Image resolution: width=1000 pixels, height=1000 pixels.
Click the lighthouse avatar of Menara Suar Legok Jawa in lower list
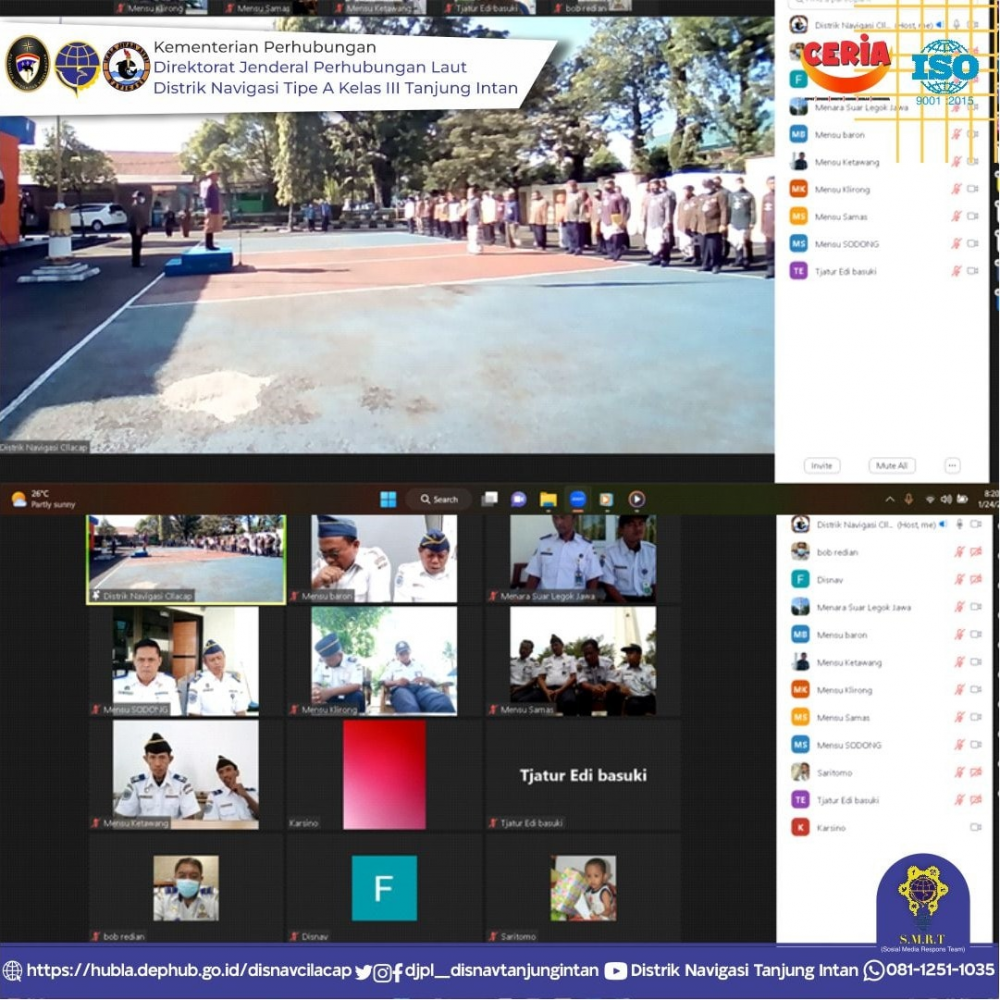tap(800, 607)
